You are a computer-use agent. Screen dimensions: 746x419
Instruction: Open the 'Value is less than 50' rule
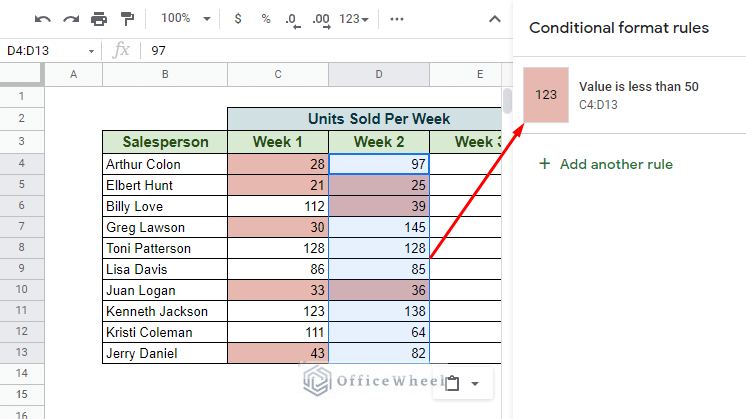(638, 94)
